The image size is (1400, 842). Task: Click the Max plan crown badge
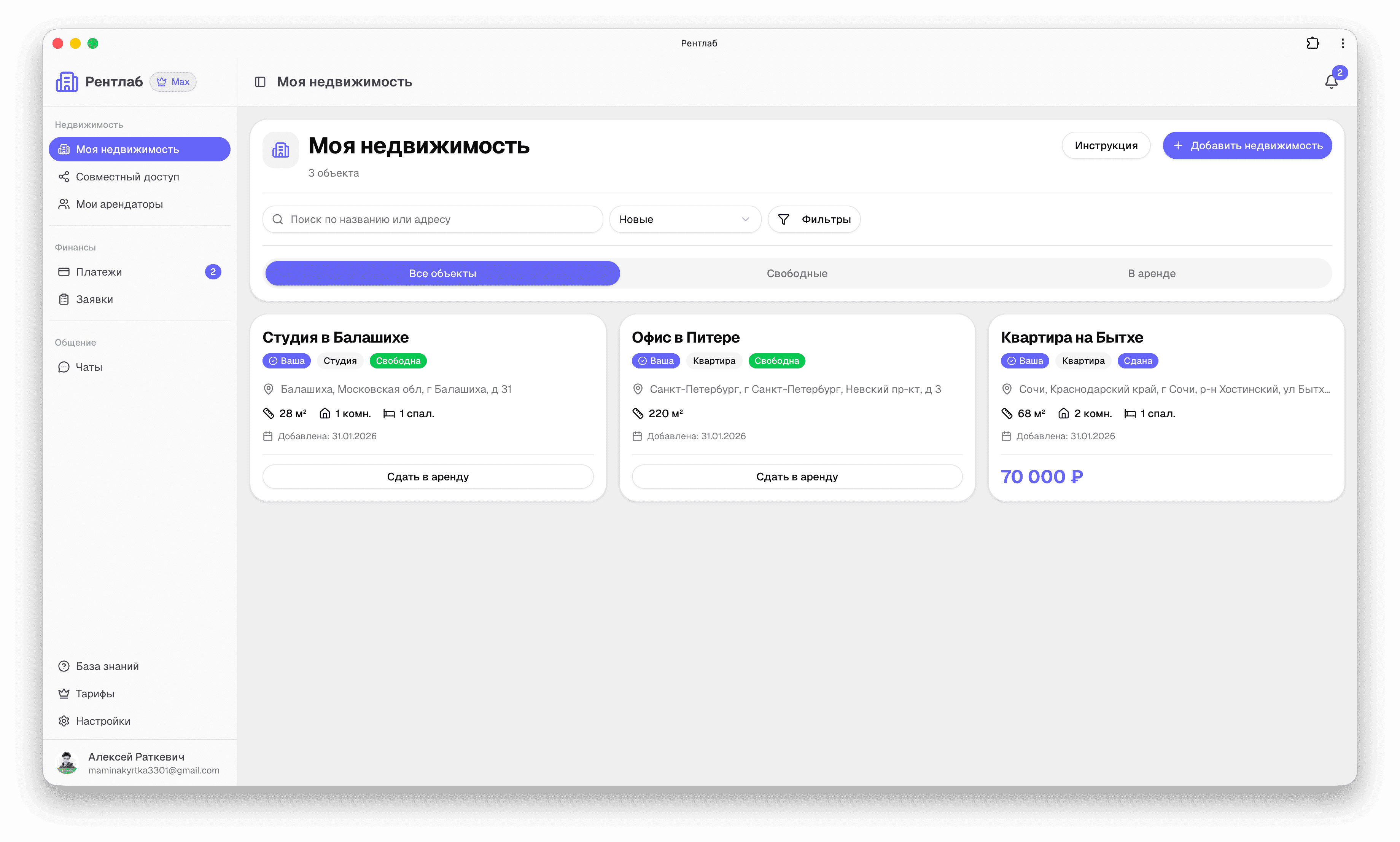[x=173, y=82]
